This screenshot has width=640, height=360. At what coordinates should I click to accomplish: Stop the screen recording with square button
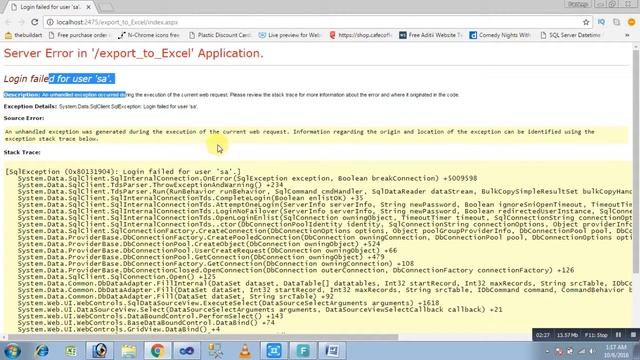coord(633,335)
